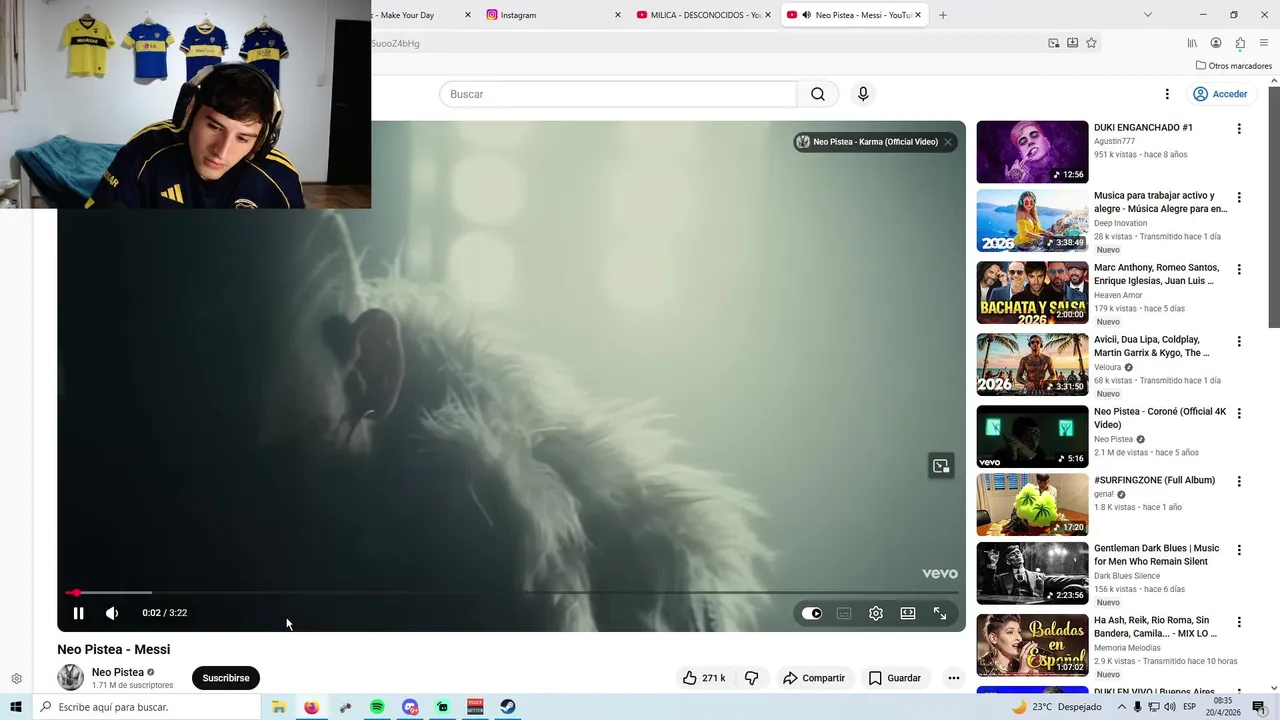Open picture-in-picture from the address bar
The image size is (1280, 720).
[x=1054, y=43]
